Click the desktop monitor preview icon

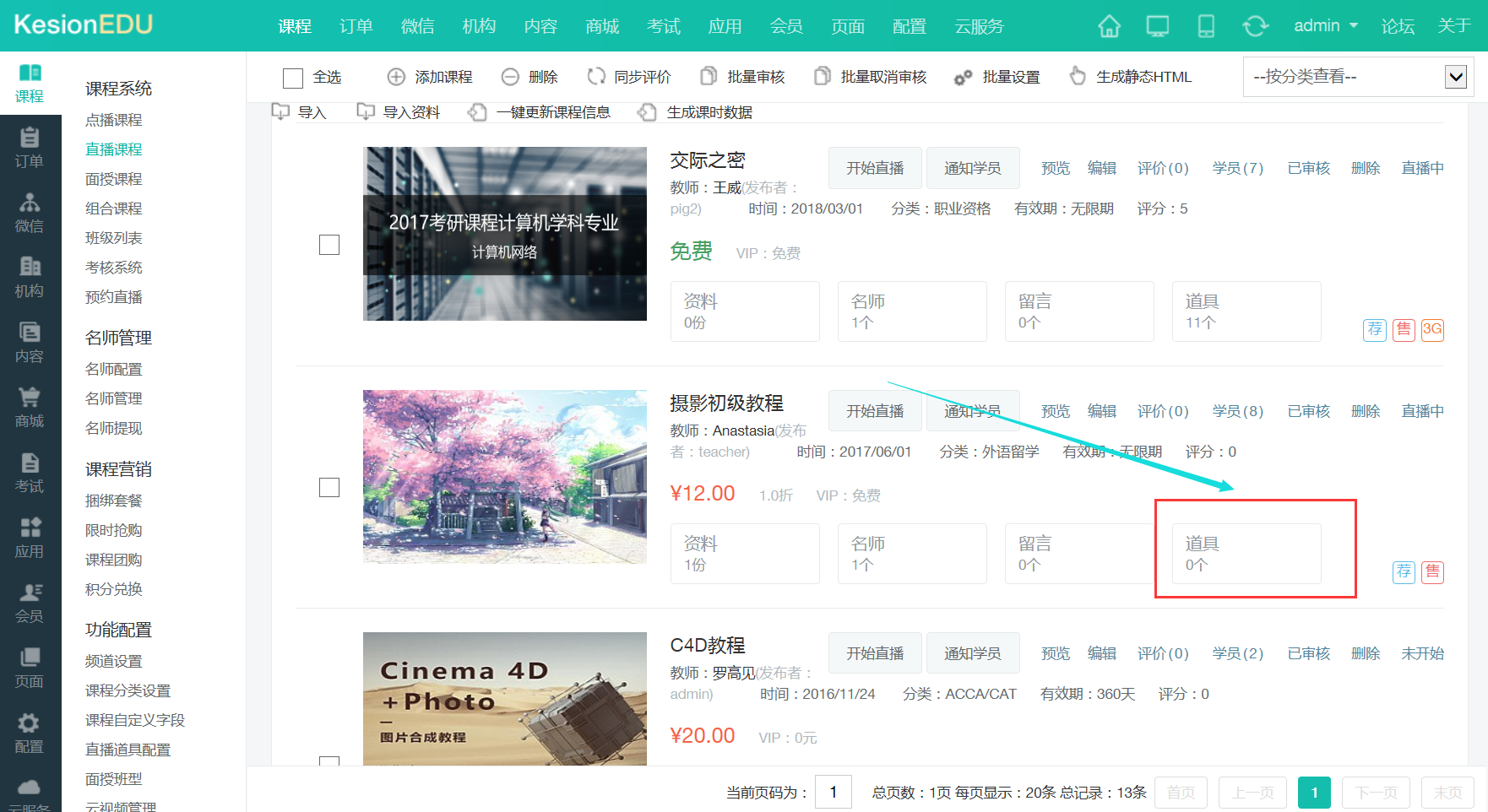coord(1157,26)
